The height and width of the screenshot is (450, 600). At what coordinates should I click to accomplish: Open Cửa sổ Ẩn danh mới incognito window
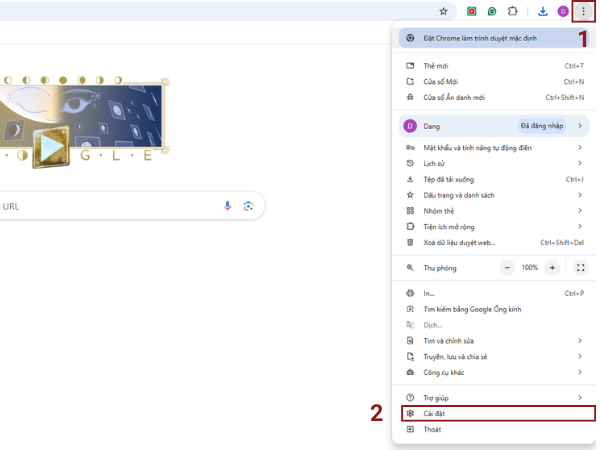click(494, 97)
